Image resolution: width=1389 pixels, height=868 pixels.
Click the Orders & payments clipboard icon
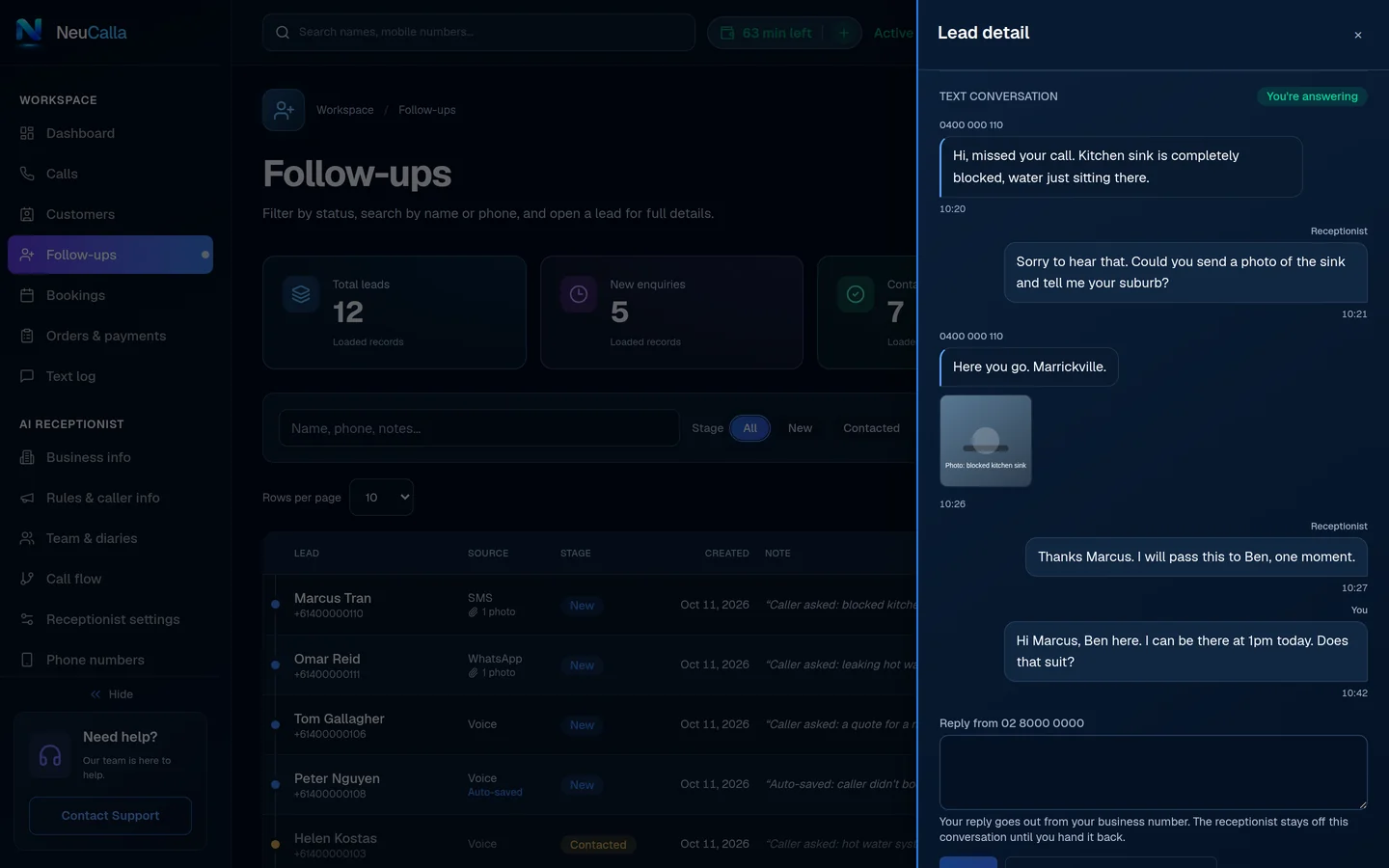tap(27, 336)
